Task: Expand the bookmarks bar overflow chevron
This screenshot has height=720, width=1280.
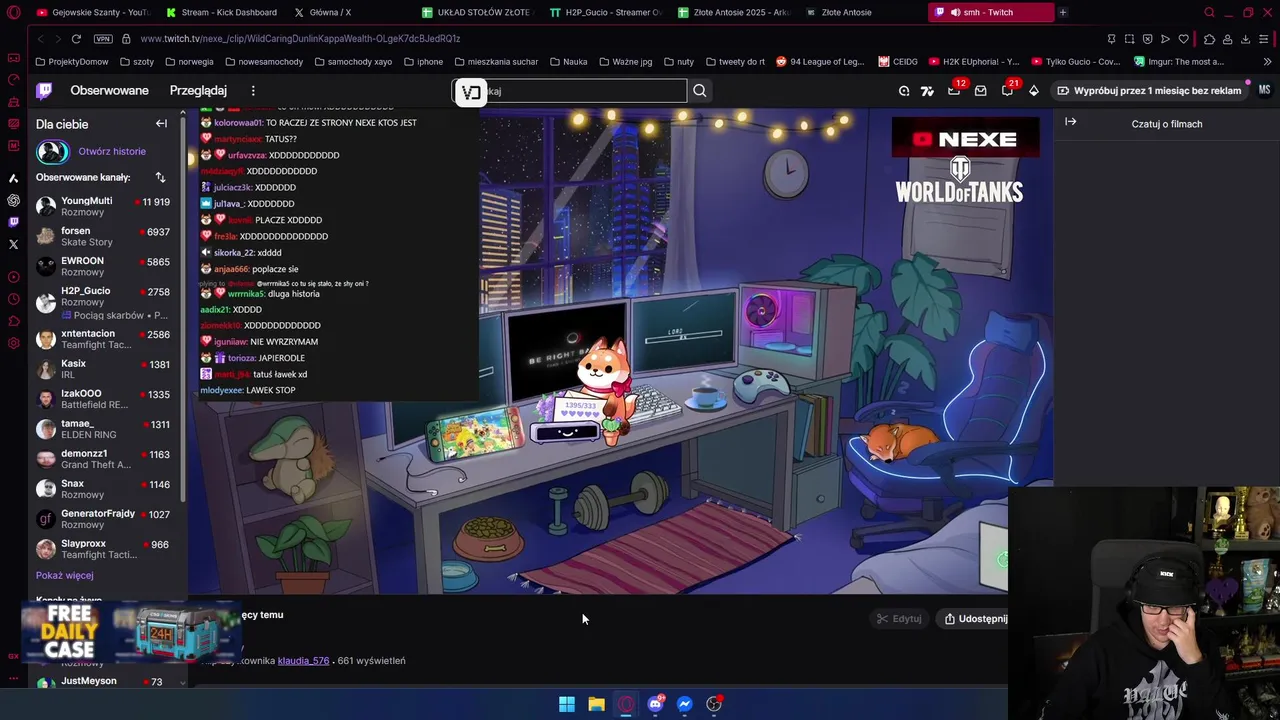Action: (1267, 62)
